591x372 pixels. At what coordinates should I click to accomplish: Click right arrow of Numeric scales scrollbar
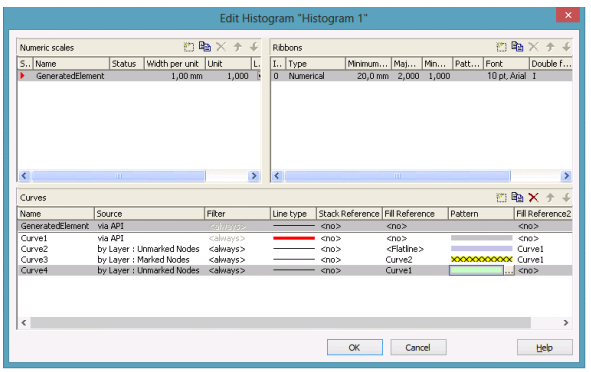tap(254, 176)
